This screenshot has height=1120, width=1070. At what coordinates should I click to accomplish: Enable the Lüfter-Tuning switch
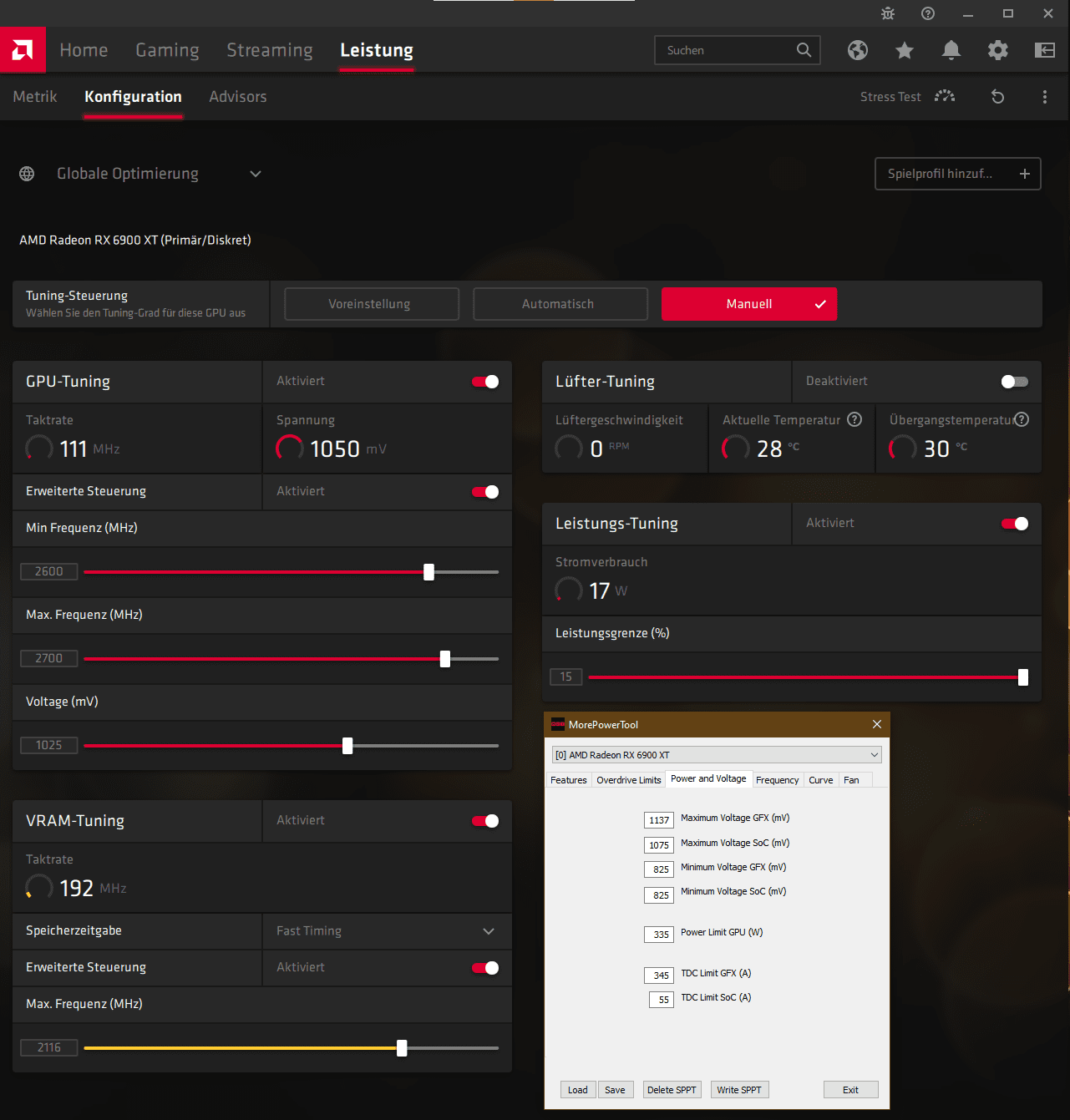[x=1015, y=382]
